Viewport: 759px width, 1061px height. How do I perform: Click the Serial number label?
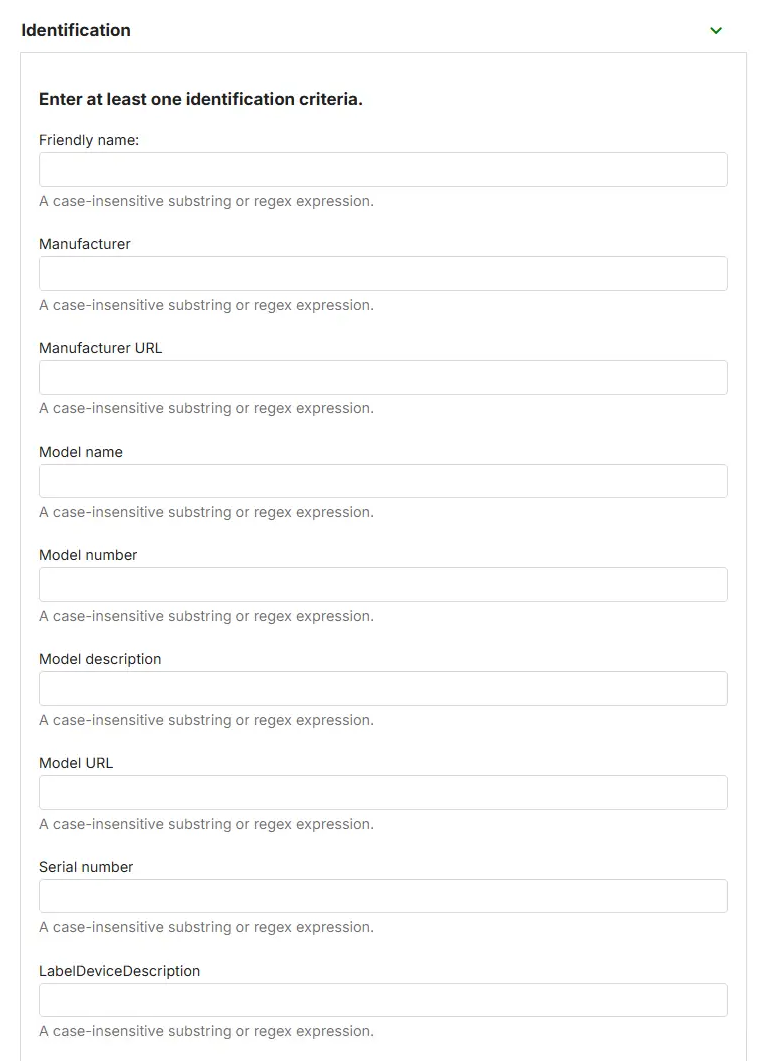[85, 867]
